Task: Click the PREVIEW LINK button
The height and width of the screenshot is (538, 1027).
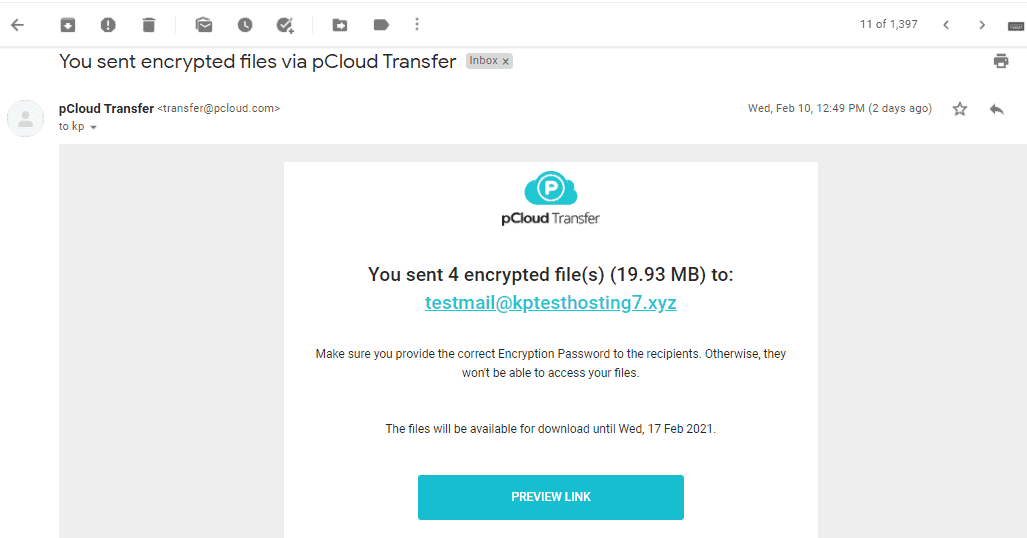Action: pos(550,497)
